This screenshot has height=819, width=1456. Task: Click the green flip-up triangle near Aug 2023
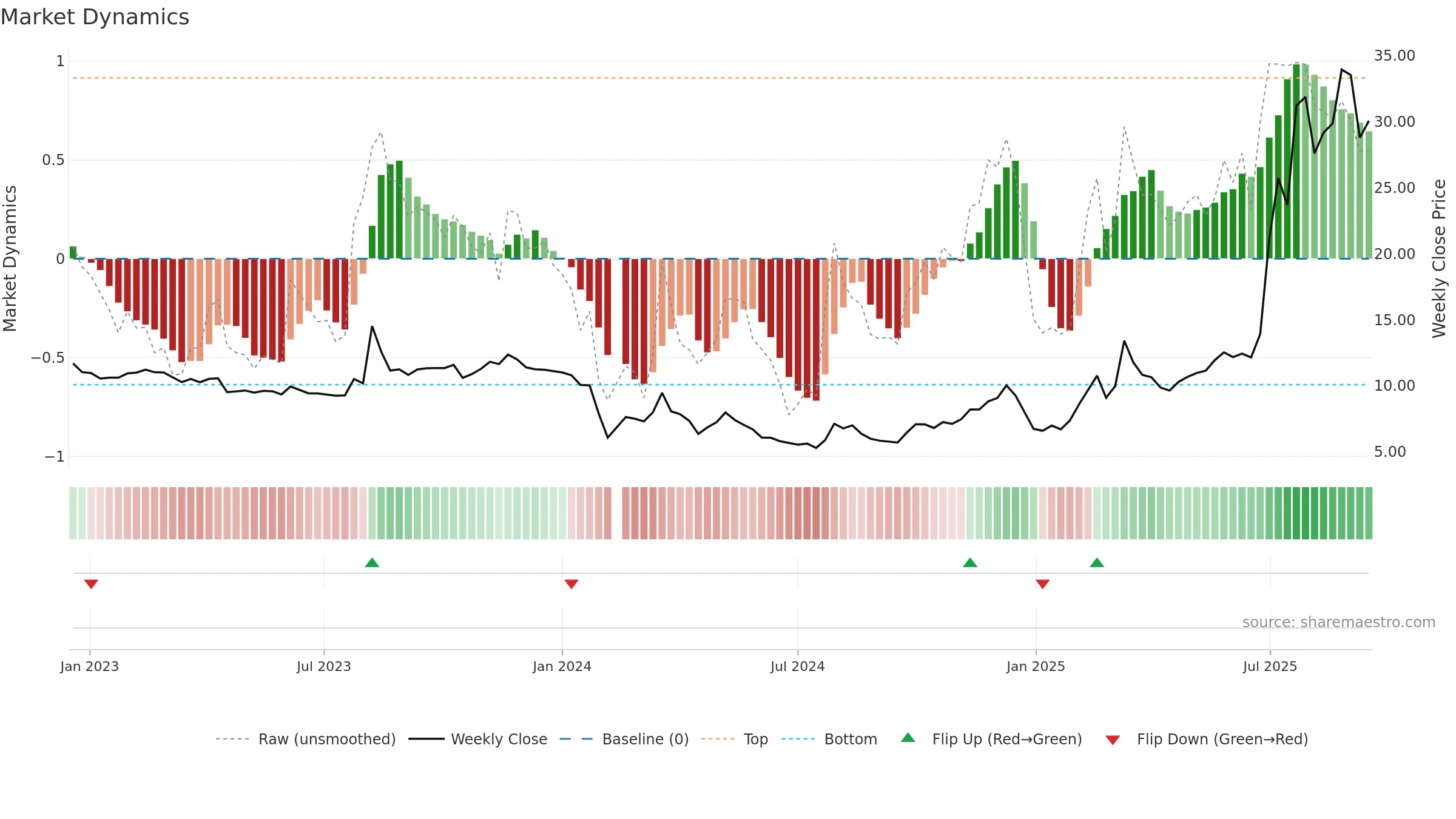point(372,562)
